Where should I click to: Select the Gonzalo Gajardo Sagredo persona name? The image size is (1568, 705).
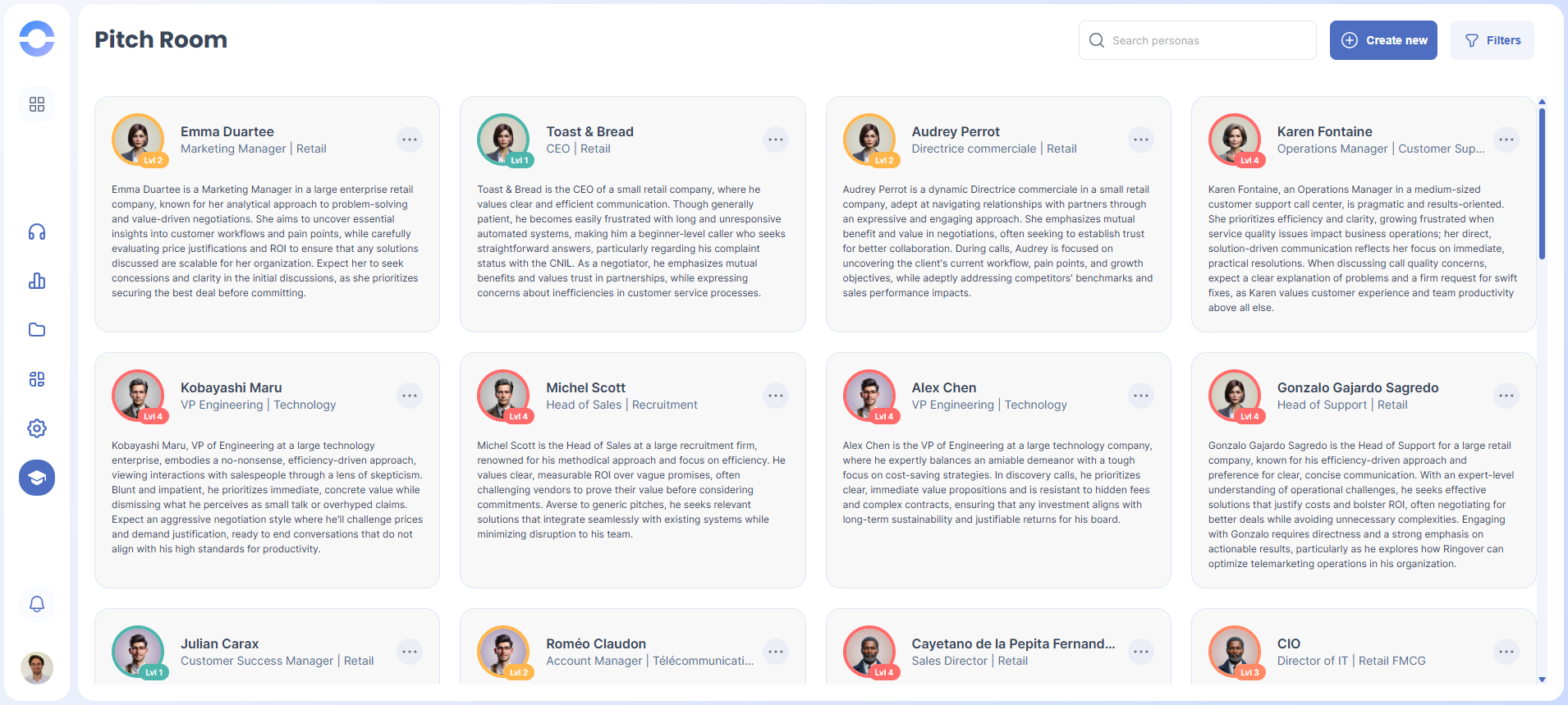coord(1358,387)
